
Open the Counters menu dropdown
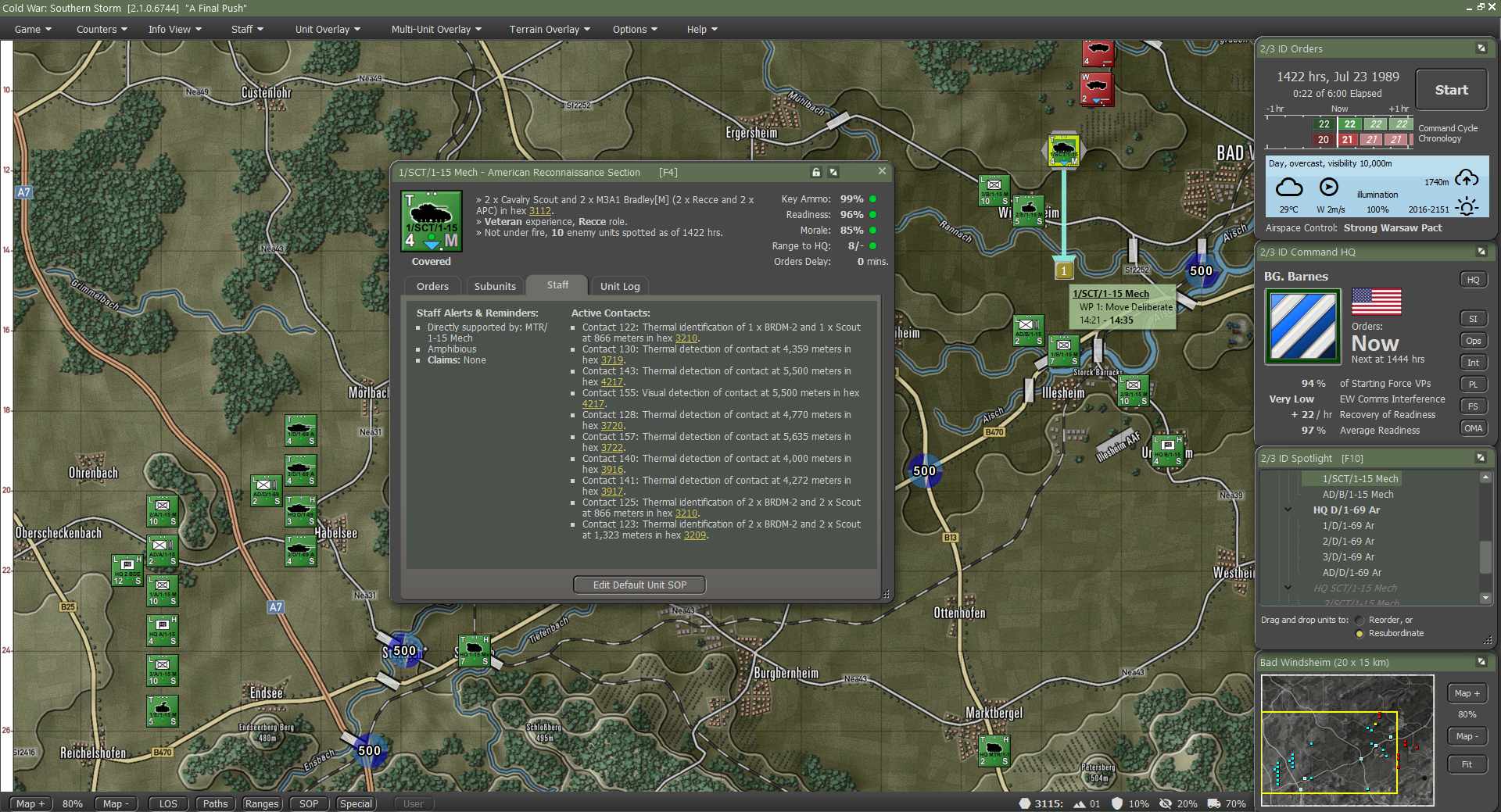102,29
